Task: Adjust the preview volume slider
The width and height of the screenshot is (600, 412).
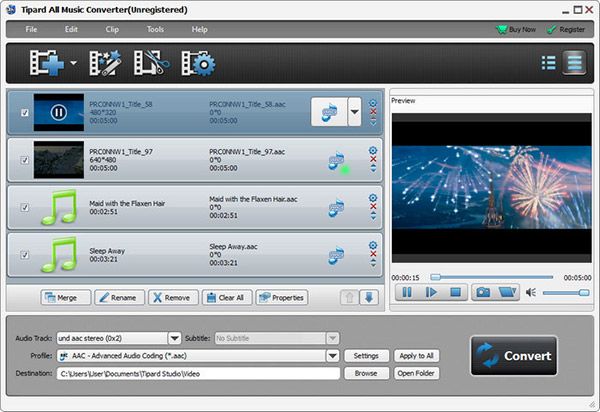Action: pyautogui.click(x=566, y=293)
